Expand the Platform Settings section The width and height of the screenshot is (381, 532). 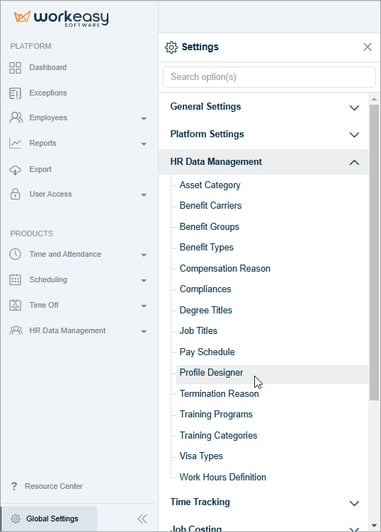click(263, 134)
